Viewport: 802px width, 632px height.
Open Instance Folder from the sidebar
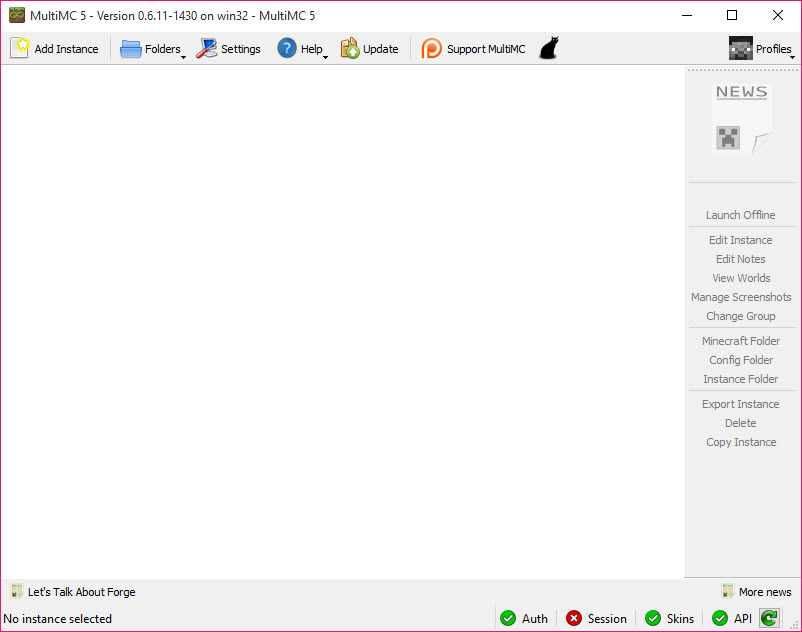coord(741,379)
